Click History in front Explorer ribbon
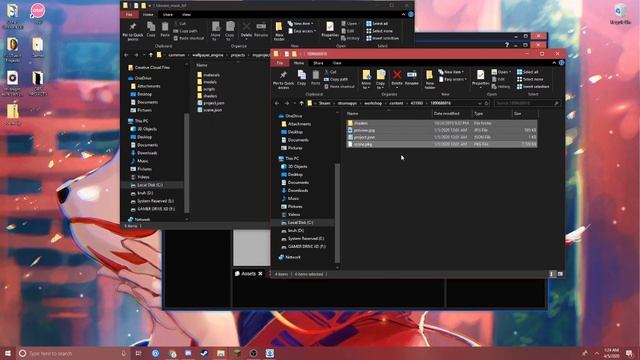 (x=501, y=87)
